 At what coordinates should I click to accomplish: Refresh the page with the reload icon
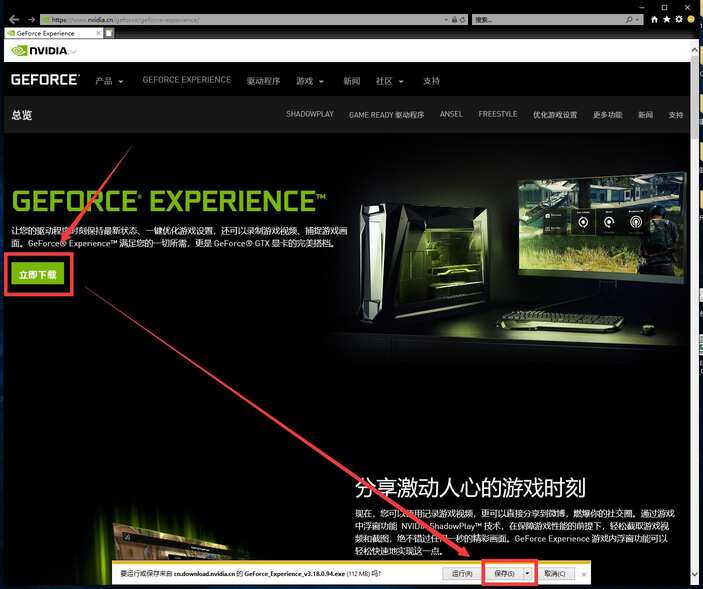(462, 20)
